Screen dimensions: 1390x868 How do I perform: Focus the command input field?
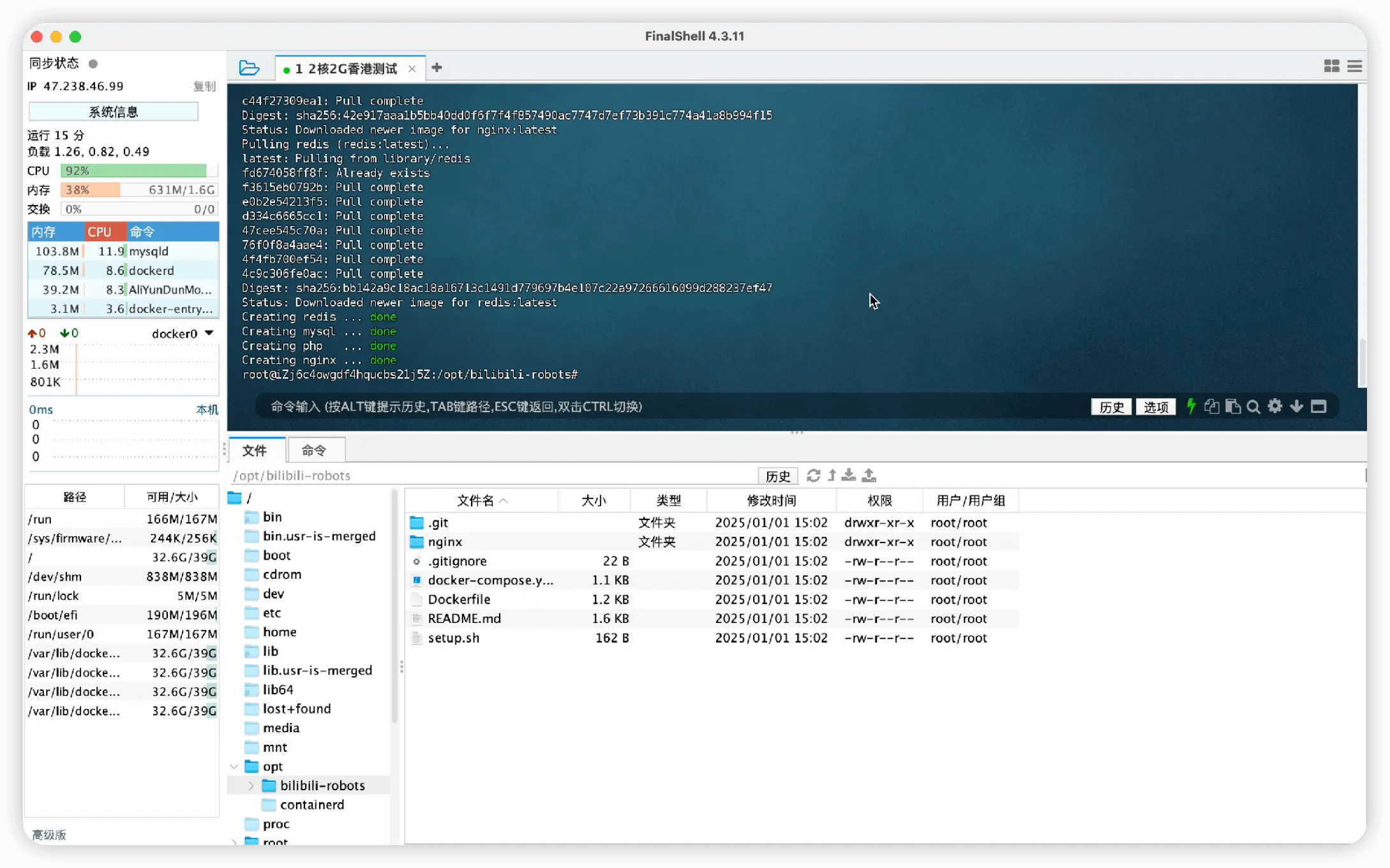[670, 407]
